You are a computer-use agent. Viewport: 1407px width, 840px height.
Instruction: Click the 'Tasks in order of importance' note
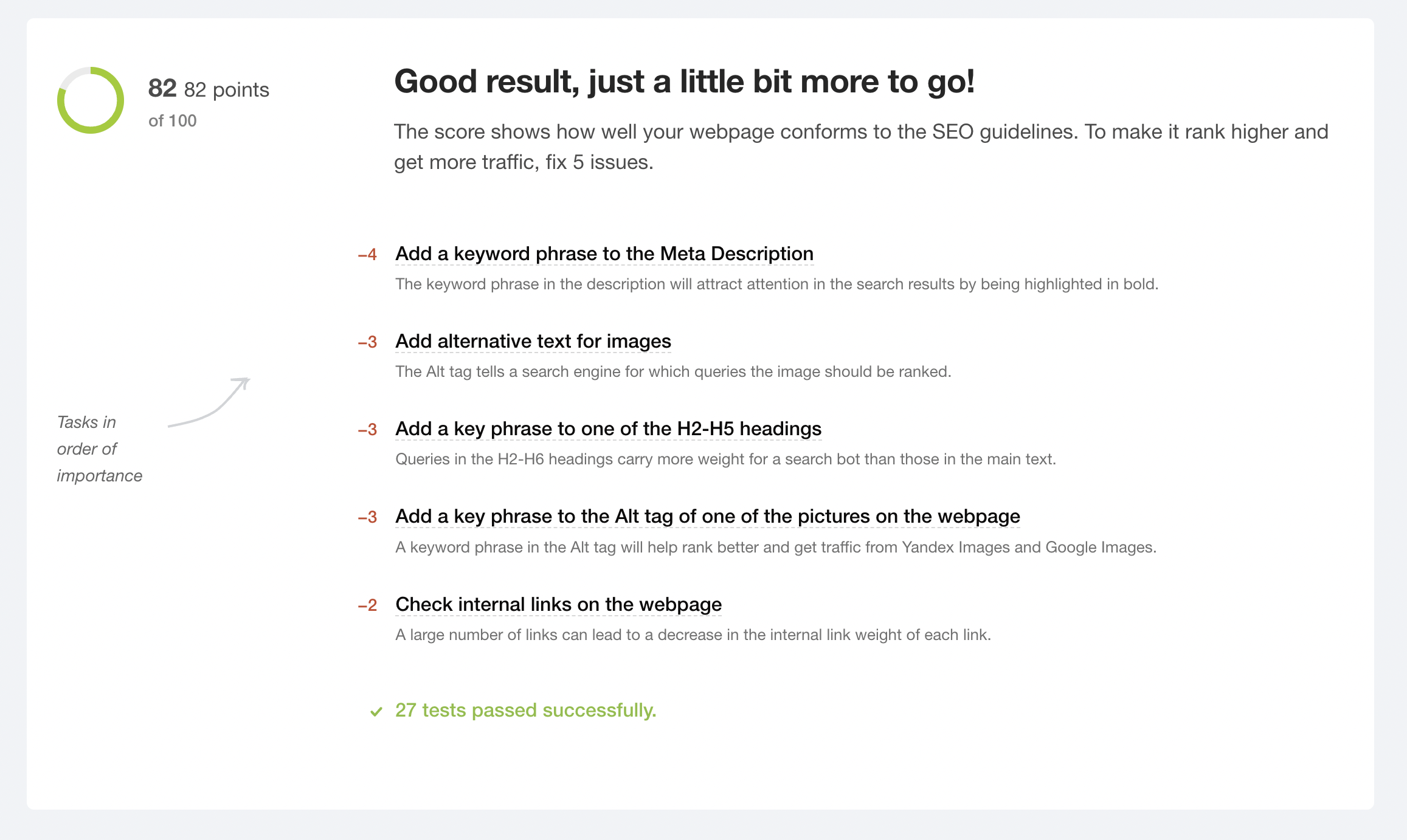(x=100, y=449)
